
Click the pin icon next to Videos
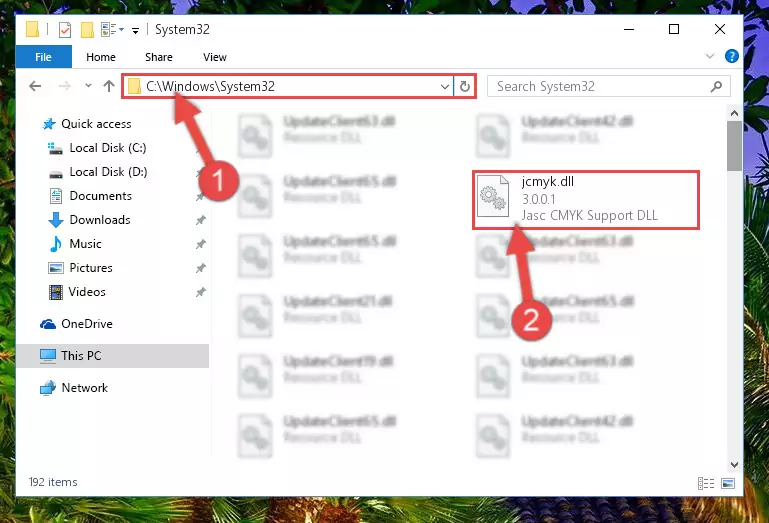[201, 292]
